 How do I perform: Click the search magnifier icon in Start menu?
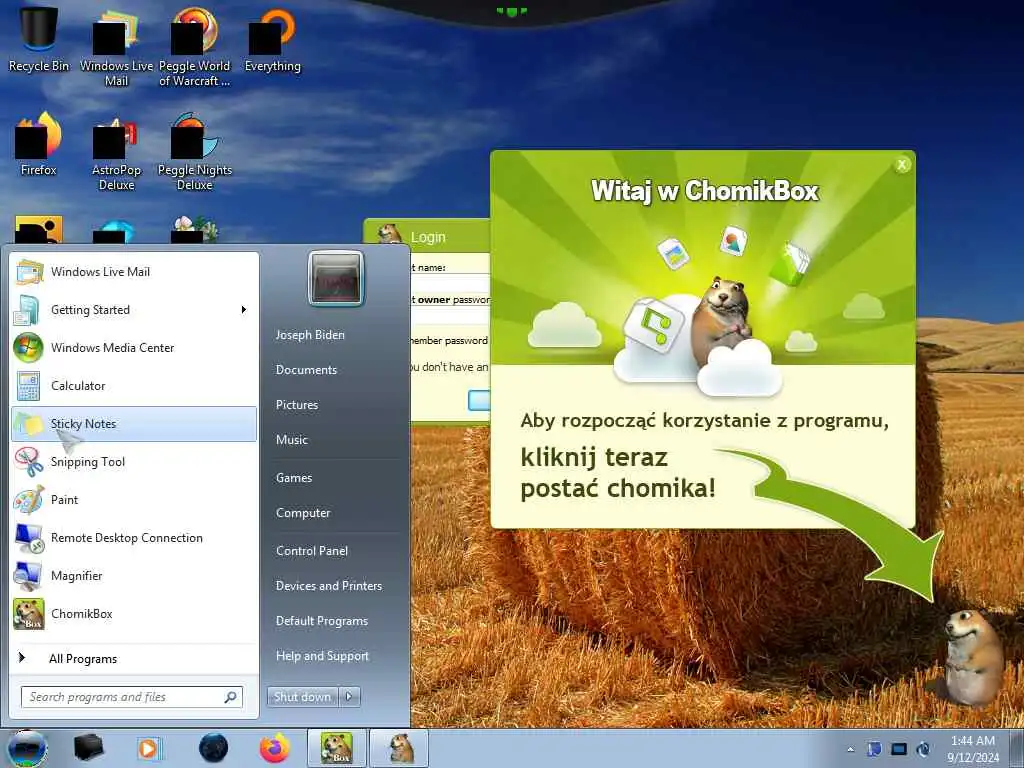tap(231, 697)
